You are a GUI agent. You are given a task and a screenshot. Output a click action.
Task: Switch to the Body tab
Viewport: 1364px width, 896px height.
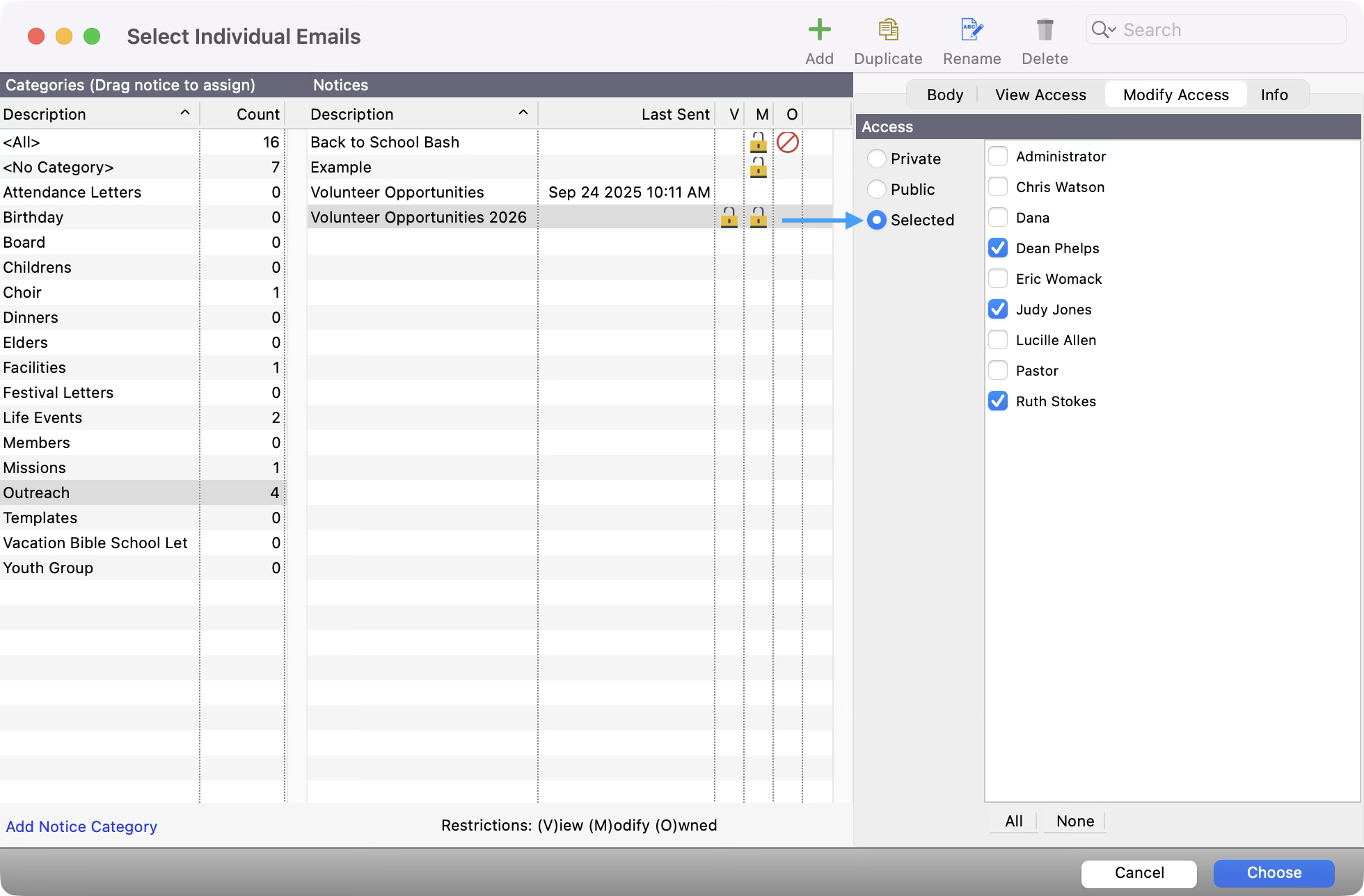point(944,95)
